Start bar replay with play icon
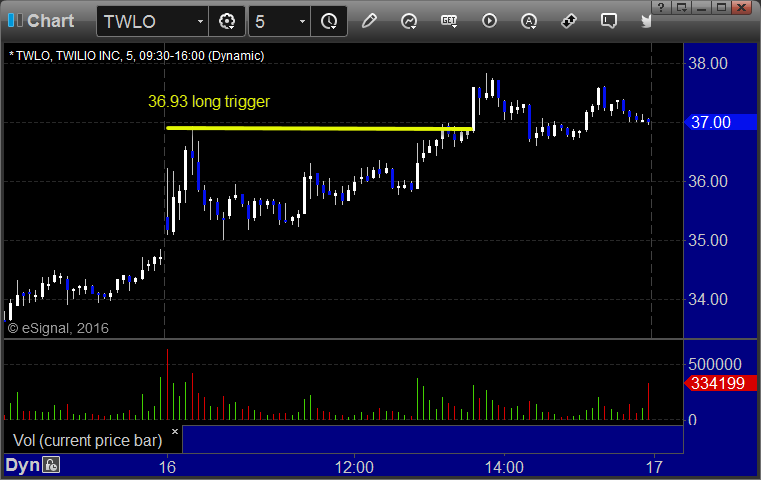 point(489,21)
